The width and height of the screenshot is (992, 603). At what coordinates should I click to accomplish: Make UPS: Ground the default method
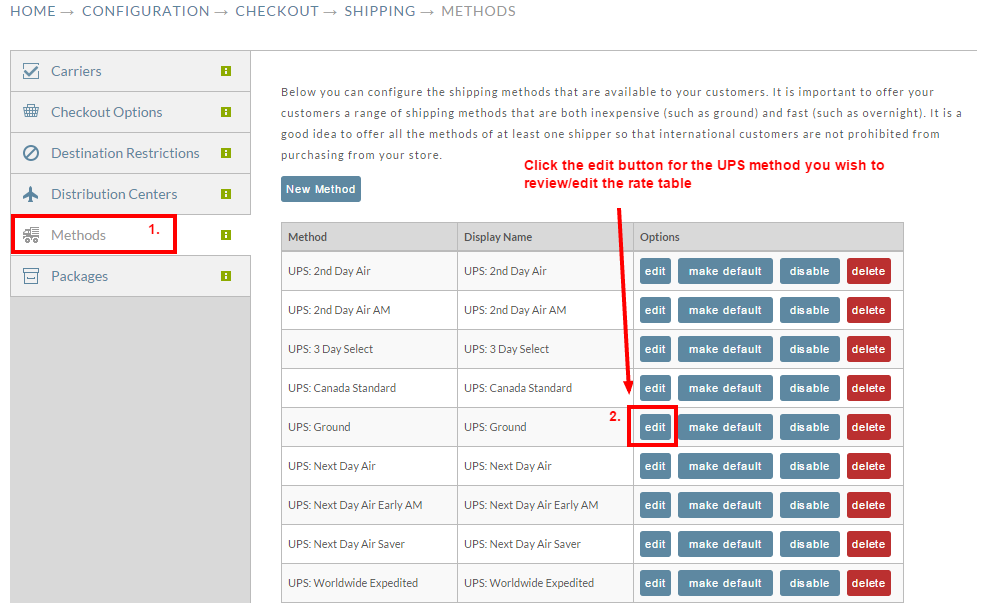[725, 427]
